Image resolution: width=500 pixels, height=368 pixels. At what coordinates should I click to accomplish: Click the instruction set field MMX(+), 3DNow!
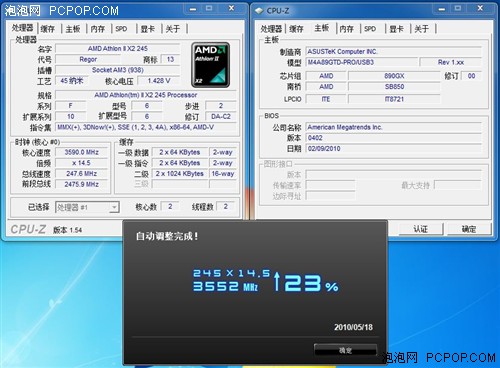tap(146, 127)
